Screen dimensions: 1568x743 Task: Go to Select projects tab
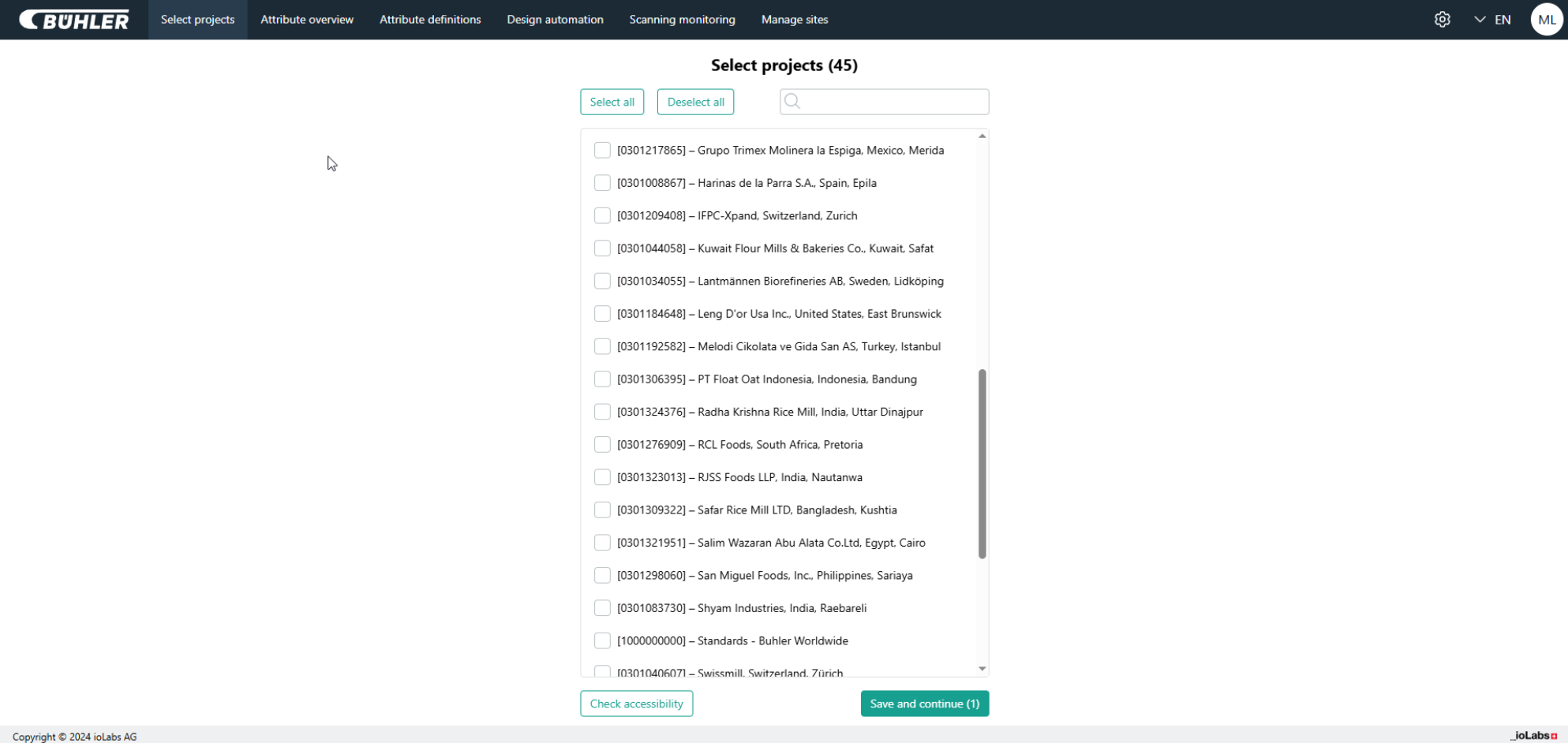(x=197, y=20)
